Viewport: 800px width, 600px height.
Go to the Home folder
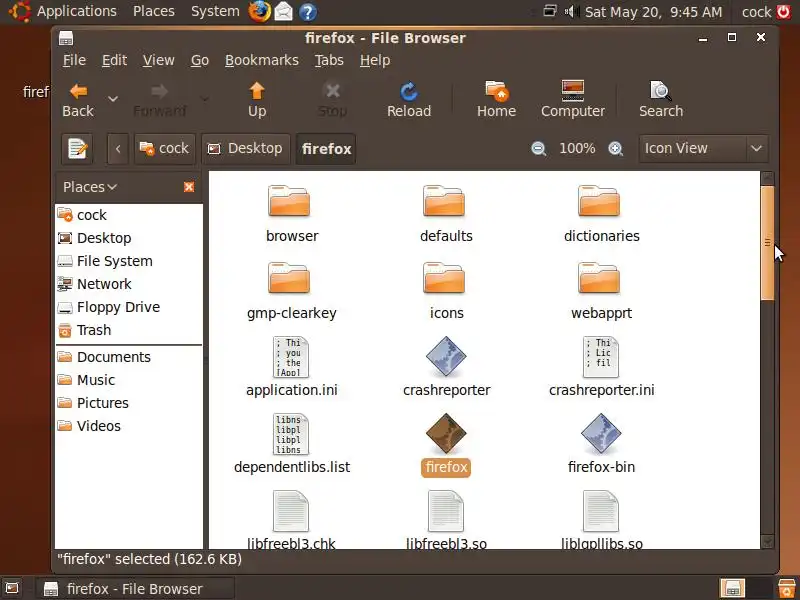(x=496, y=99)
